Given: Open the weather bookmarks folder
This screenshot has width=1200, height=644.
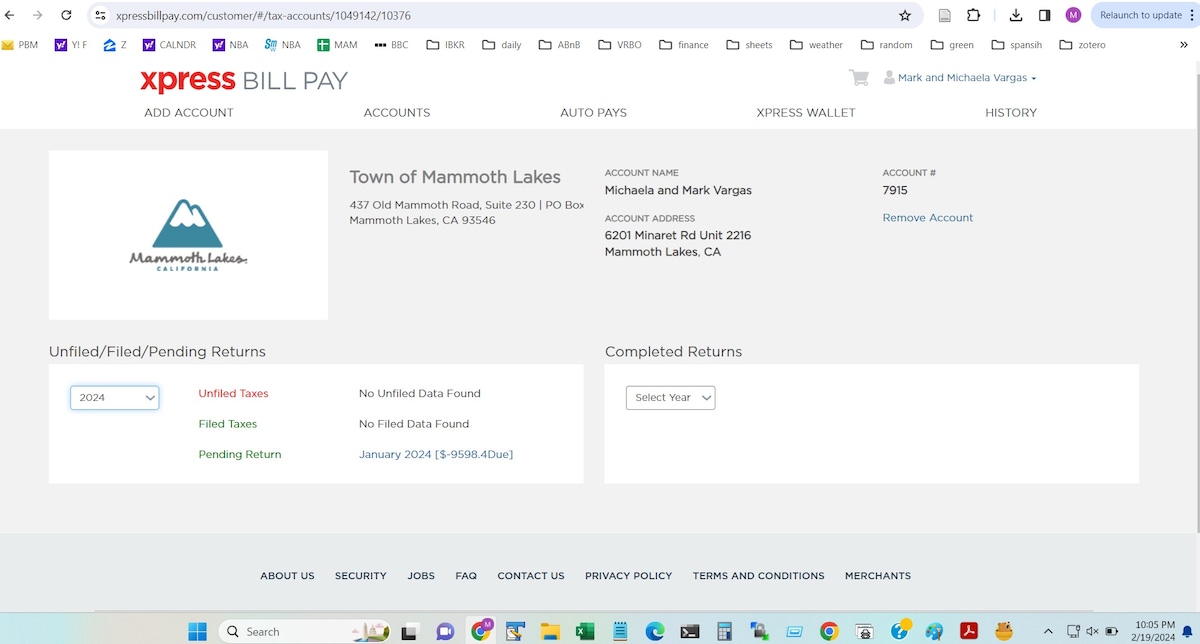Looking at the screenshot, I should click(816, 45).
